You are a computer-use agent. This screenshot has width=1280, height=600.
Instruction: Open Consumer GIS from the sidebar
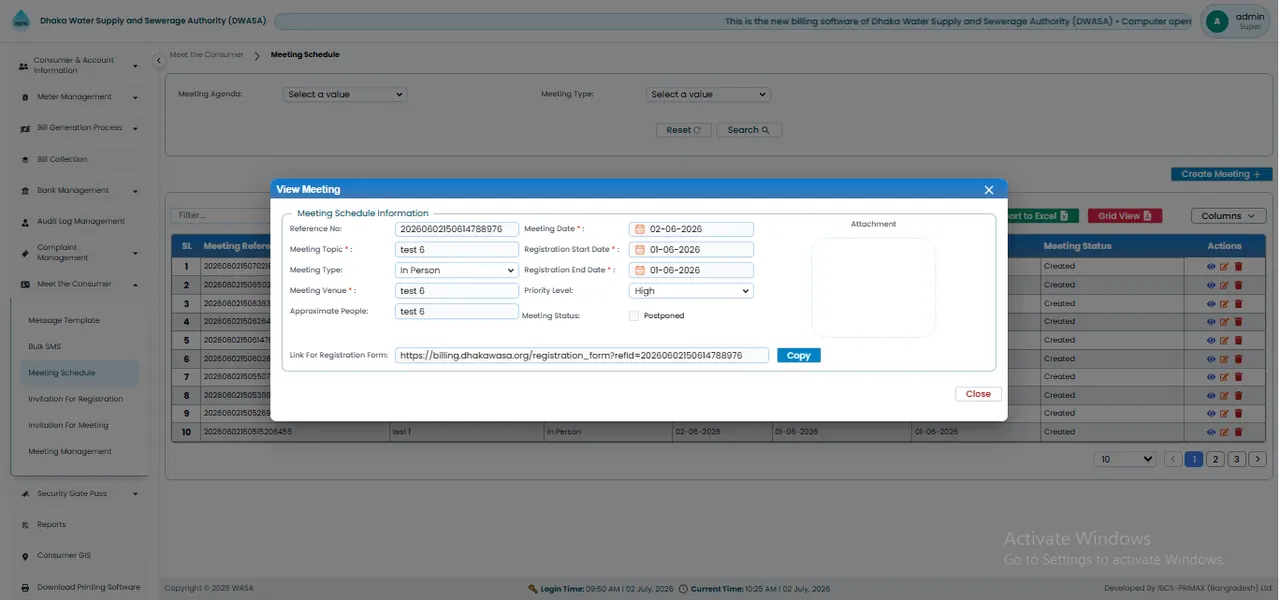point(64,556)
